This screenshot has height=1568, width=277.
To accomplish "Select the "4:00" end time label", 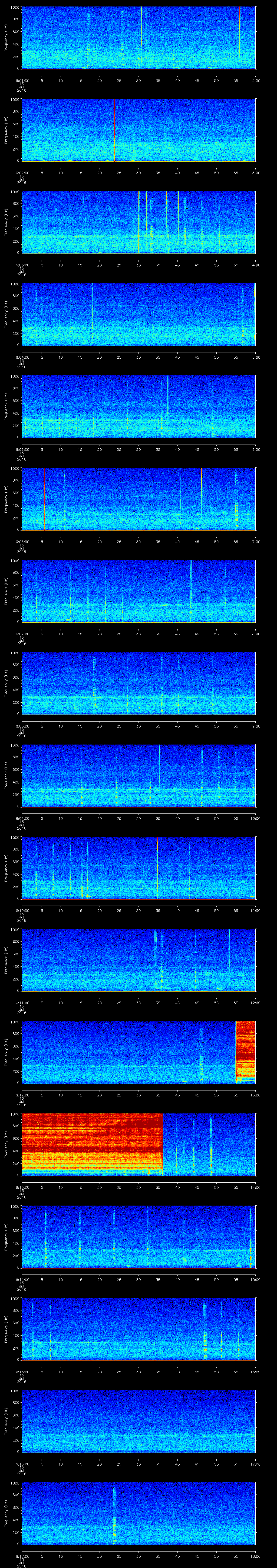I will coord(256,265).
